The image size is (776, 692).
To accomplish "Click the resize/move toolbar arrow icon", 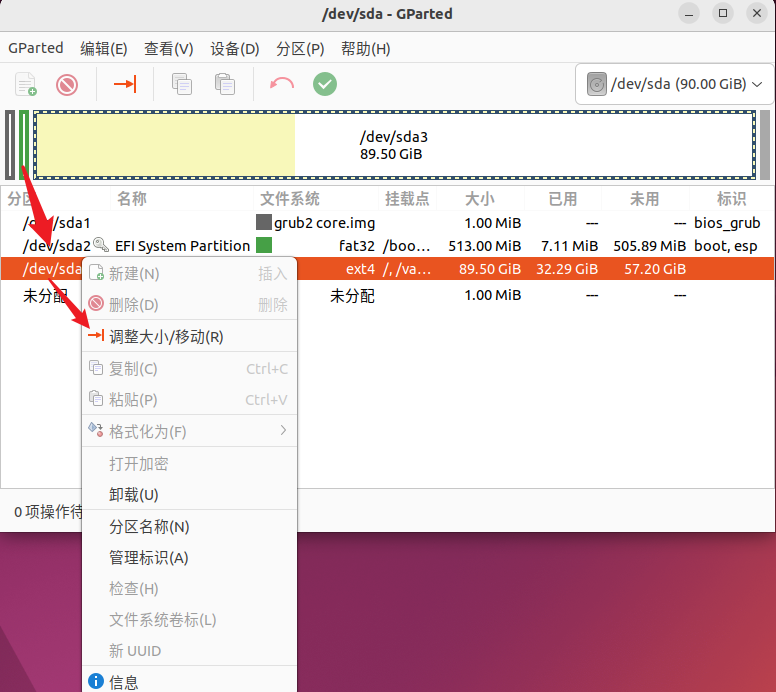I will coord(125,84).
